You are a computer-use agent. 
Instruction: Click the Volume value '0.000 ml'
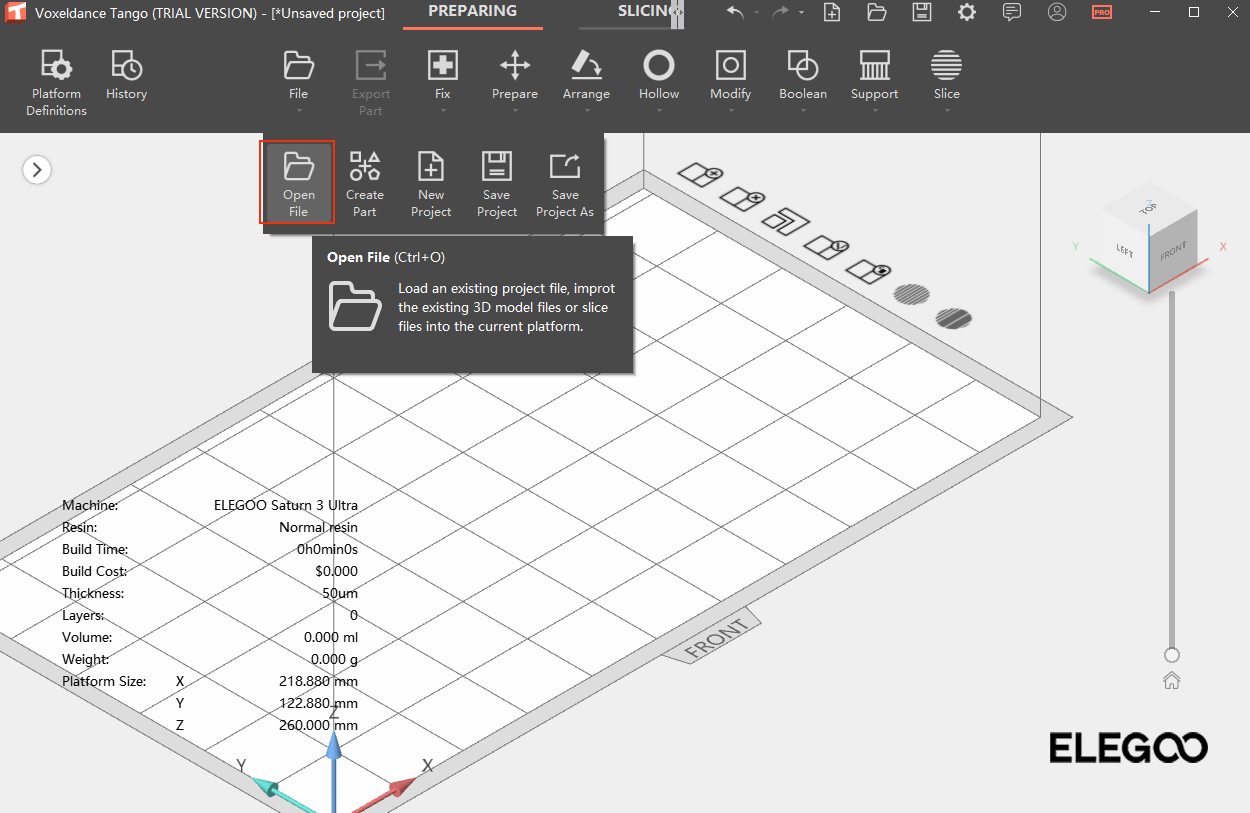tap(331, 637)
